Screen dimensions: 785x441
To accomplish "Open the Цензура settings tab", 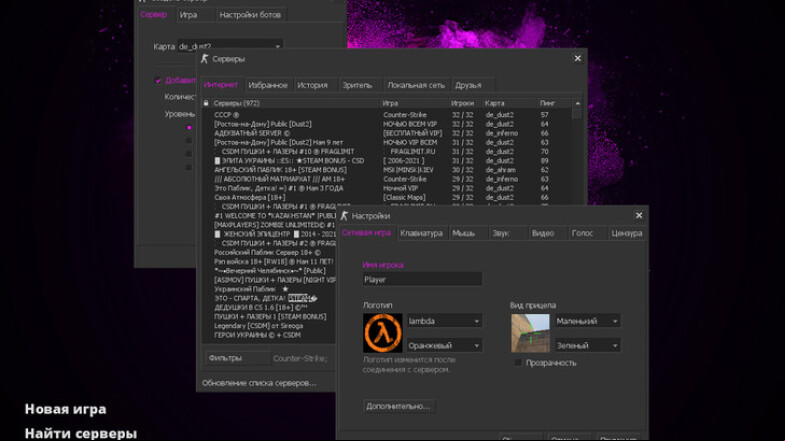I will click(x=626, y=233).
